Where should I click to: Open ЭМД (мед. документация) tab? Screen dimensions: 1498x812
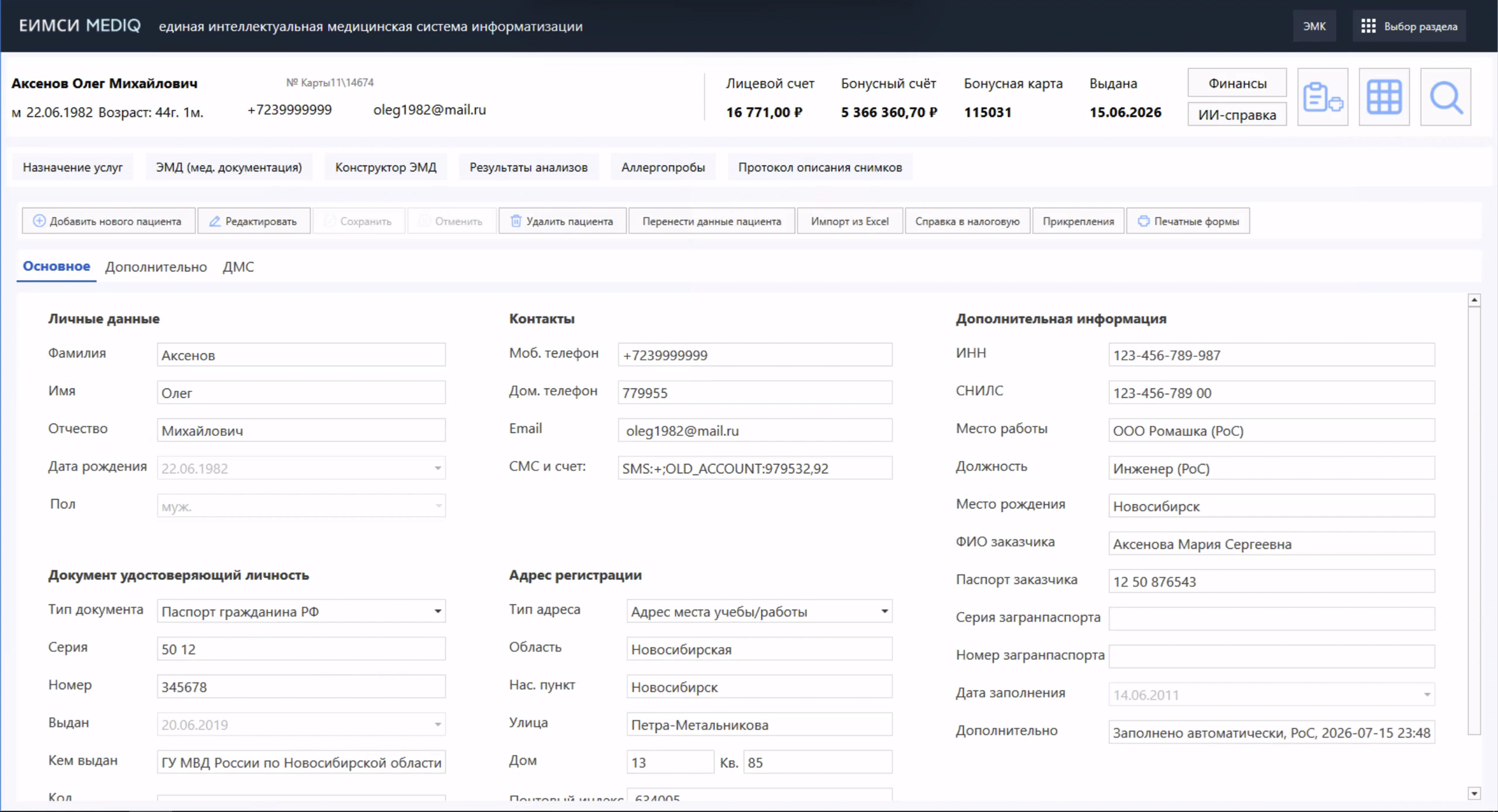pos(229,167)
